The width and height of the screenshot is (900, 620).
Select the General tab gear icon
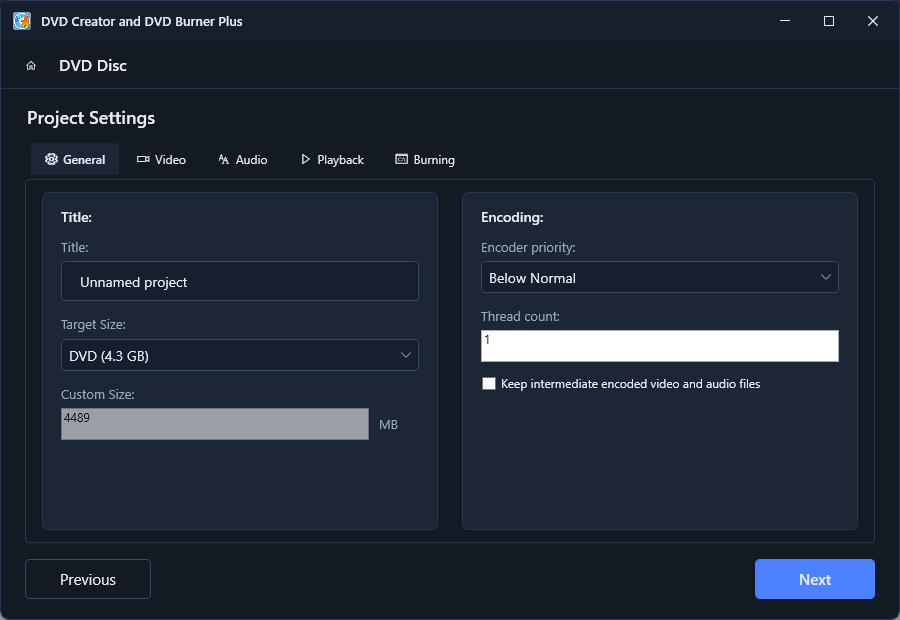[x=52, y=159]
